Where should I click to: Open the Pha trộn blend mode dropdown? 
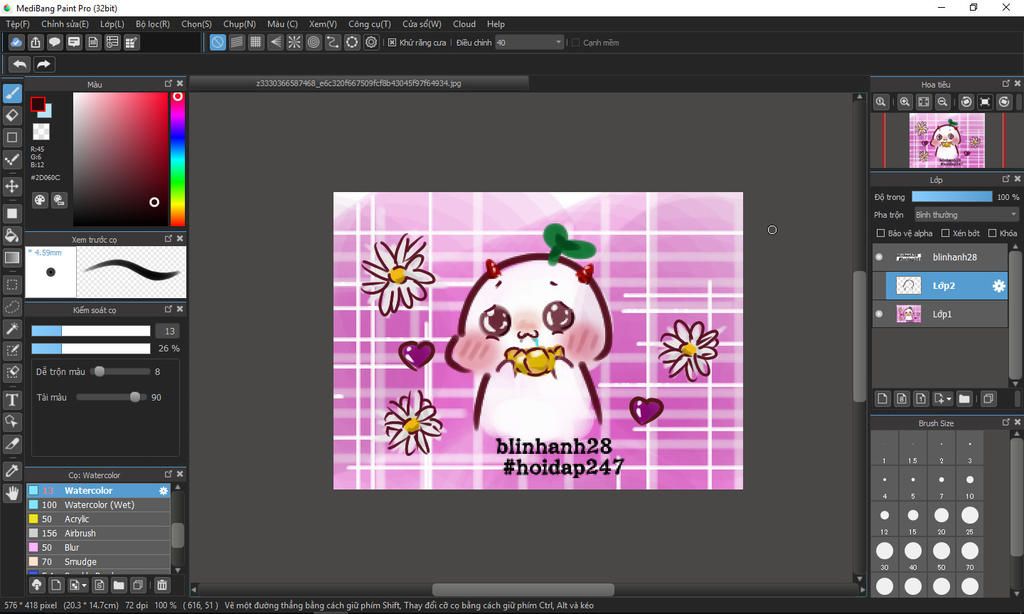point(966,214)
